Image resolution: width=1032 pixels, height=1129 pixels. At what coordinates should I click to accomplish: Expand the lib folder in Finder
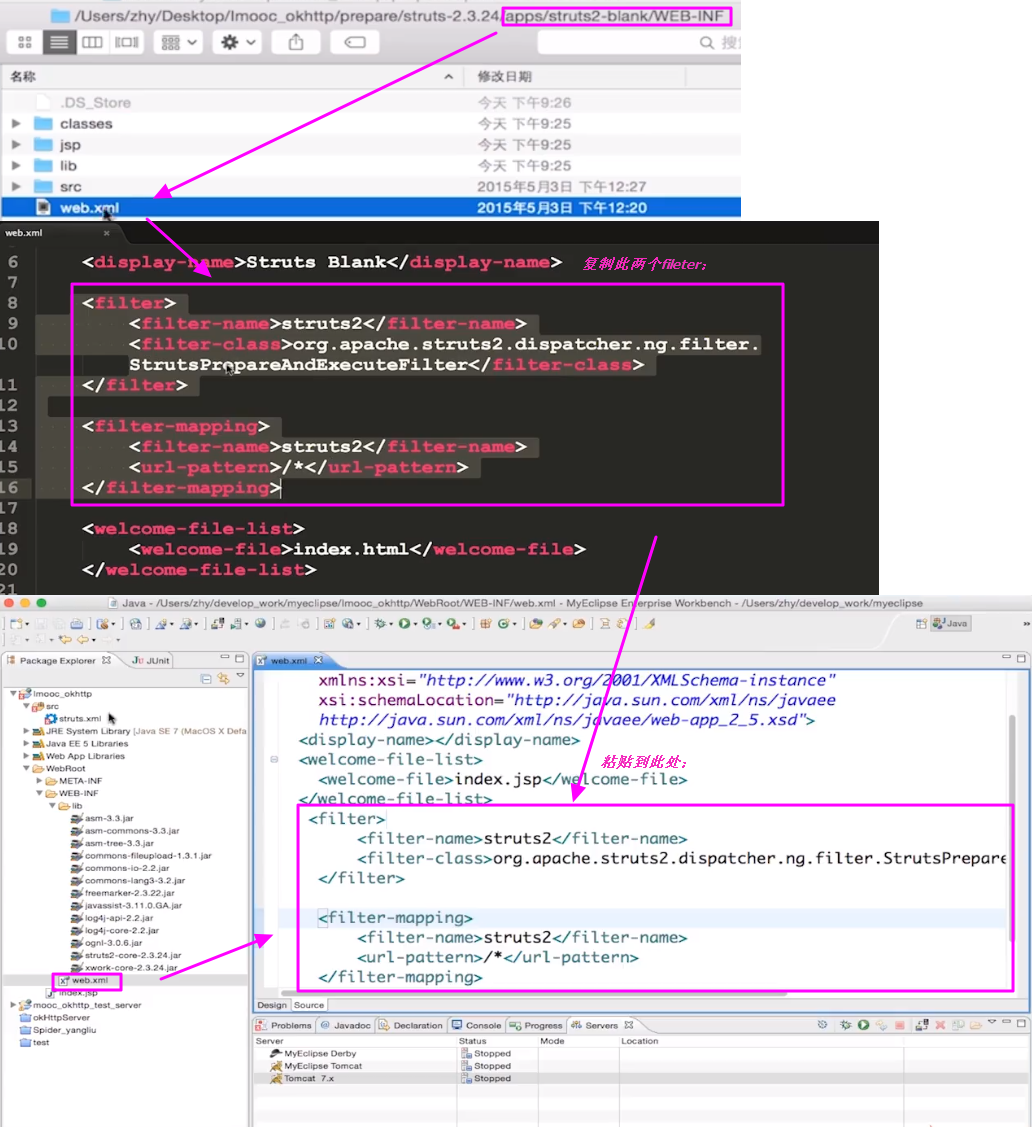[16, 166]
